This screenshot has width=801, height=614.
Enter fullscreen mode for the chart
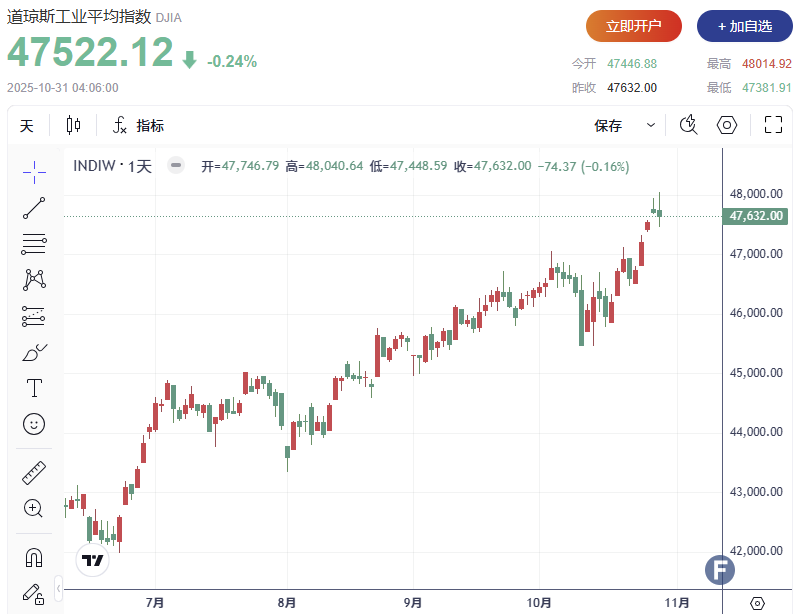(x=773, y=125)
